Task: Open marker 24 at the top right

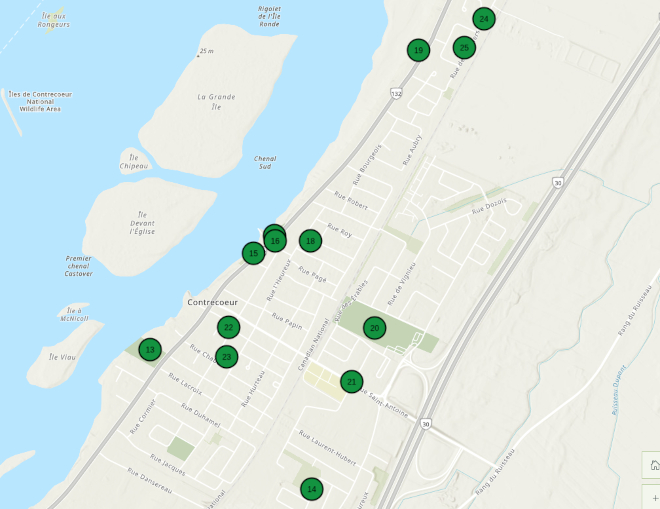Action: point(484,19)
